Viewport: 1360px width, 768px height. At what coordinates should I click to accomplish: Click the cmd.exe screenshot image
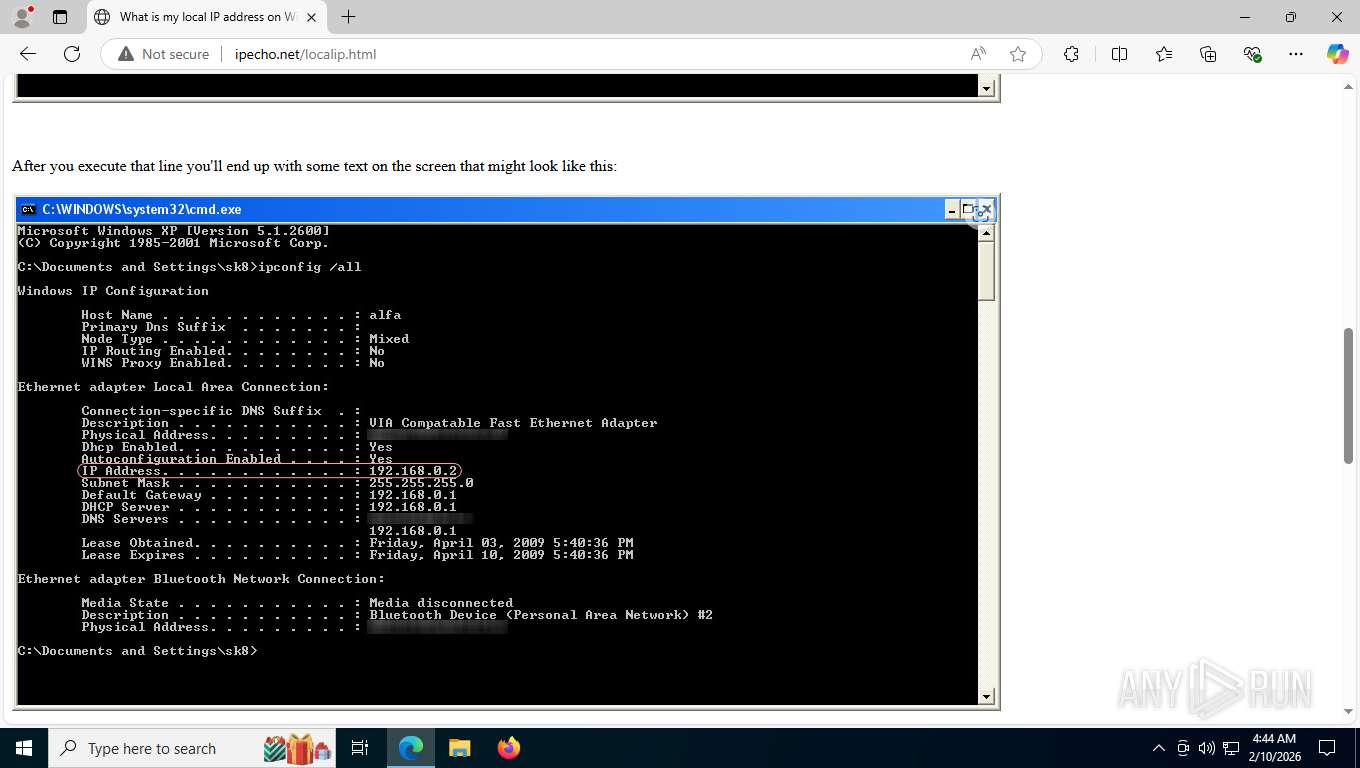tap(506, 452)
